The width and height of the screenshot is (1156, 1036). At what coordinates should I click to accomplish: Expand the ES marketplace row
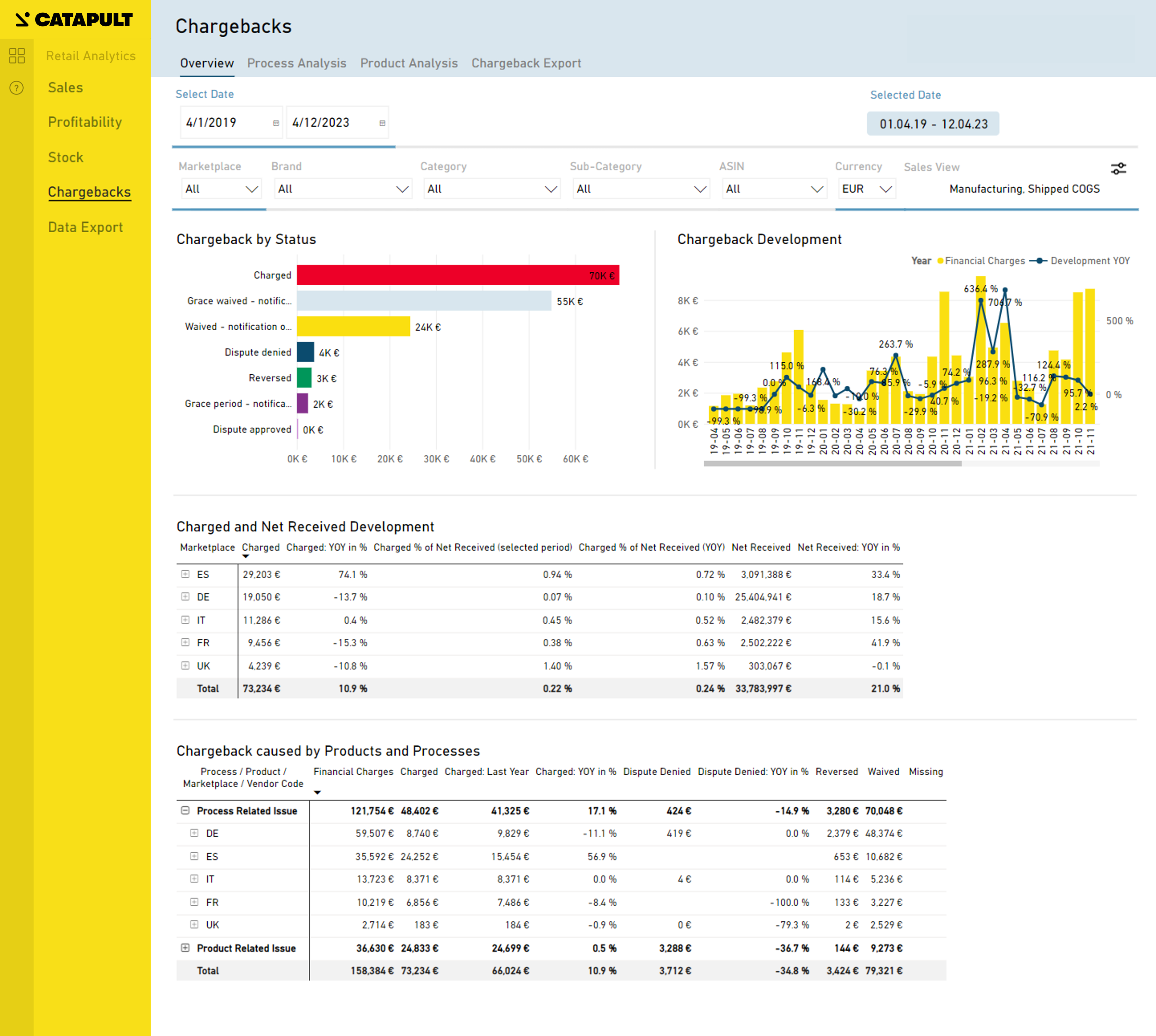pyautogui.click(x=185, y=574)
